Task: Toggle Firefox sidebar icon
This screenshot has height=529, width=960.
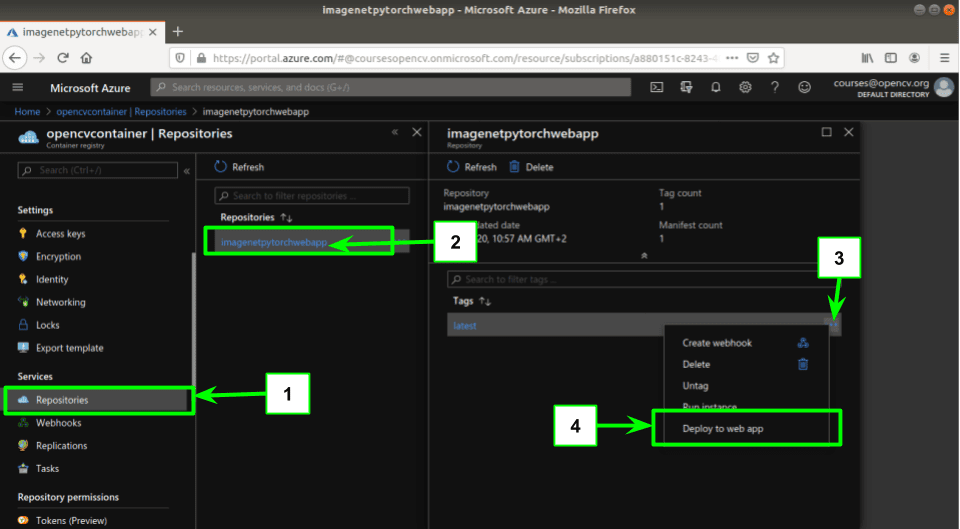Action: [x=891, y=58]
